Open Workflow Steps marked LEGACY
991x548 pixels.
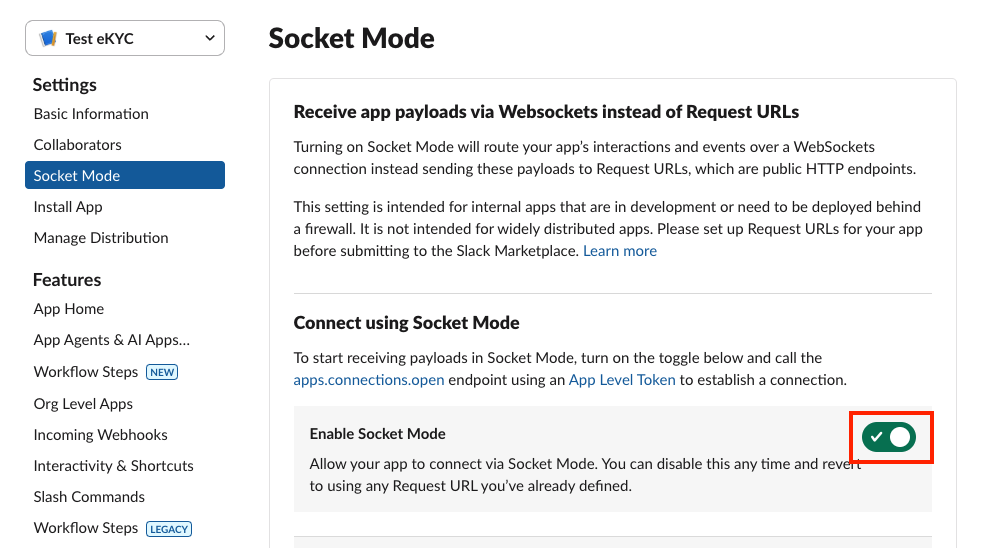[86, 528]
